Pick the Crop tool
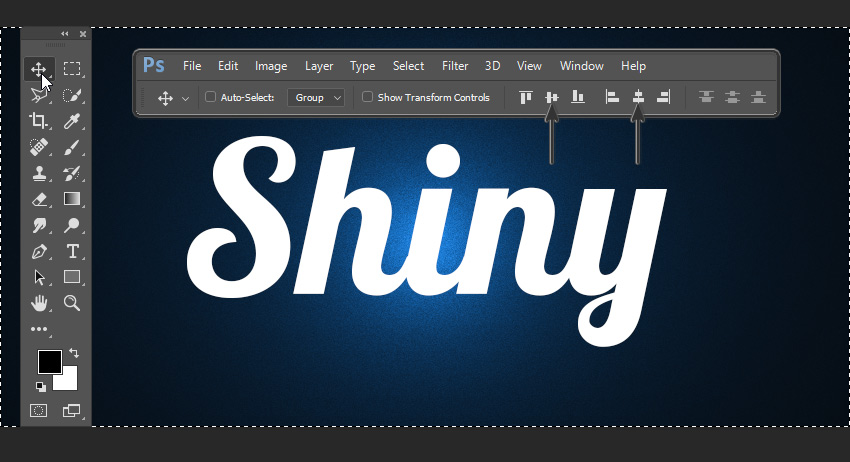Screen dimensions: 850x462 pos(38,121)
